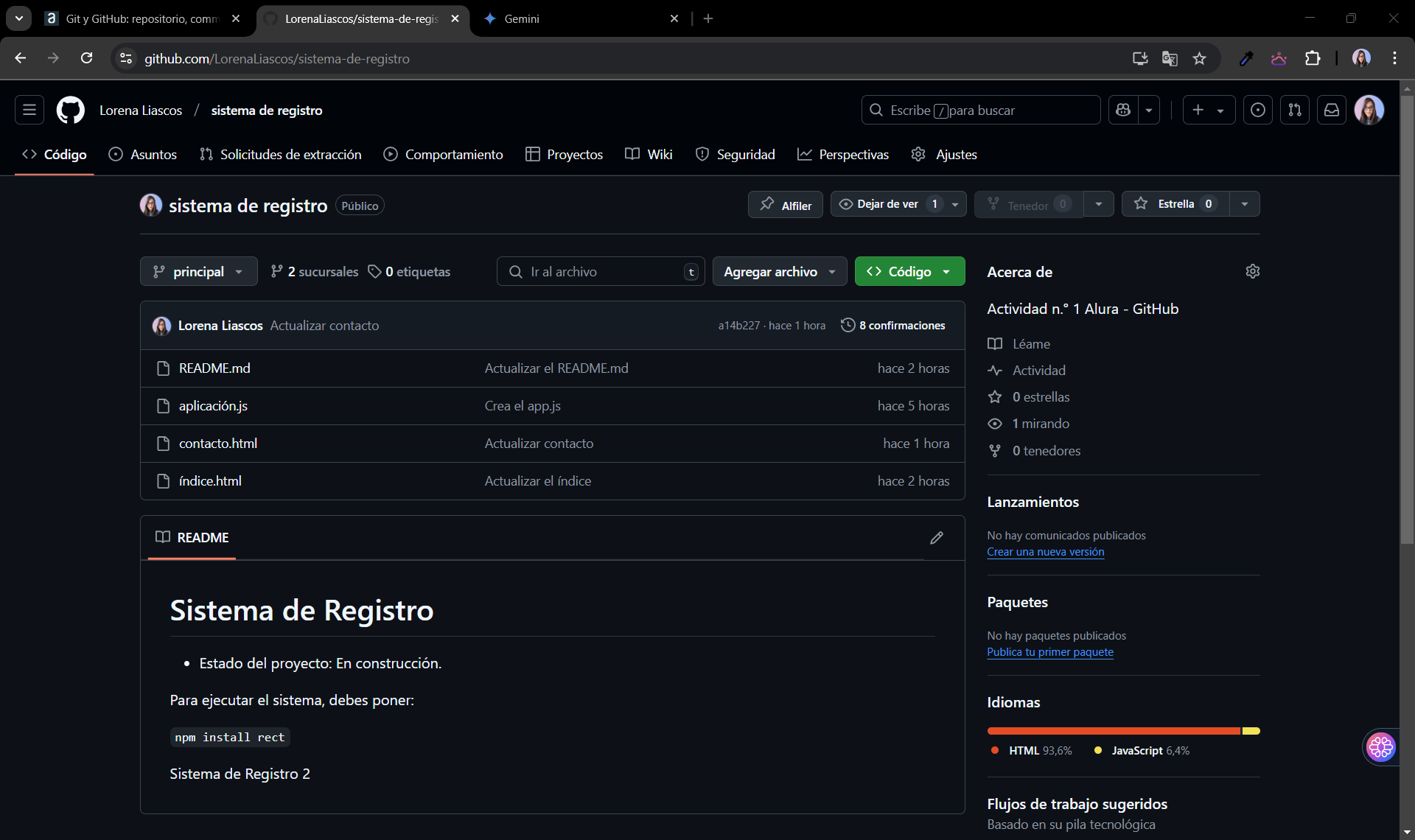Expand the Tenedor fork dropdown arrow
This screenshot has width=1415, height=840.
pos(1099,204)
